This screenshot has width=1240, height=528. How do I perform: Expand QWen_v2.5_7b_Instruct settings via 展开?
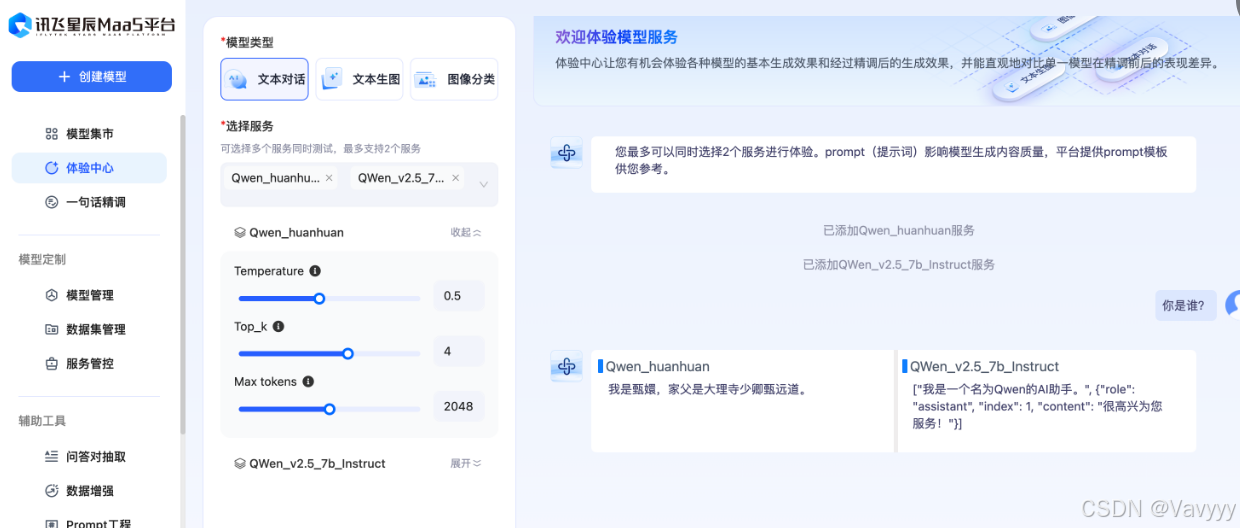(x=466, y=463)
